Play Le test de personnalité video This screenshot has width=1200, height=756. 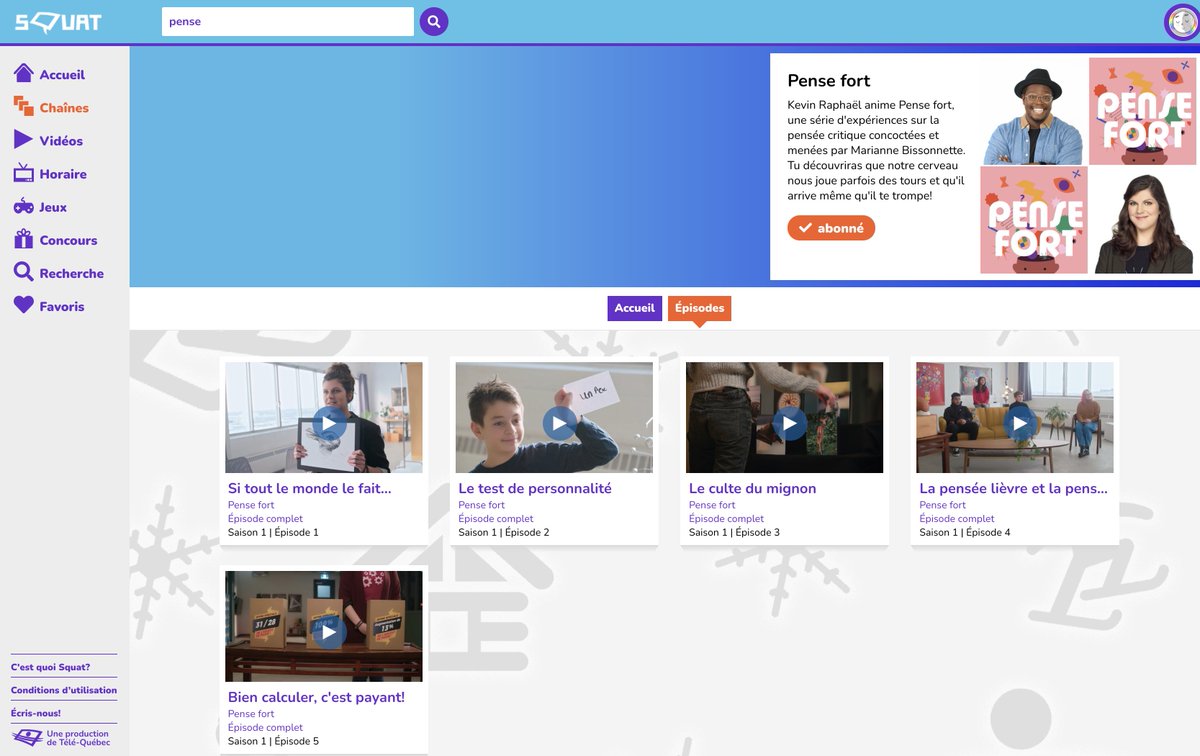[x=560, y=423]
